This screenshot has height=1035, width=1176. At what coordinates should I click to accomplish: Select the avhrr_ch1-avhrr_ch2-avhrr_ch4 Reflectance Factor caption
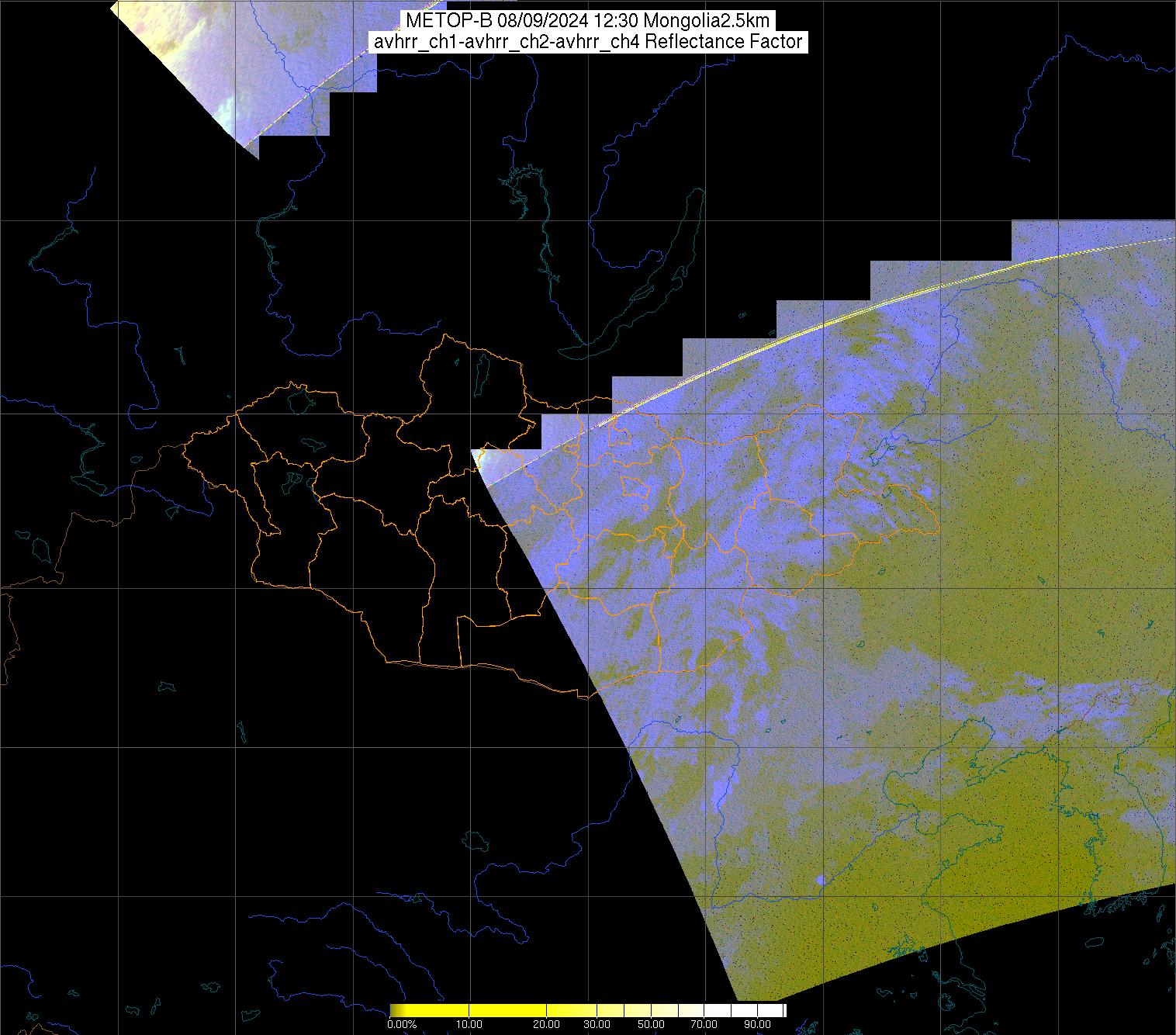pyautogui.click(x=587, y=42)
